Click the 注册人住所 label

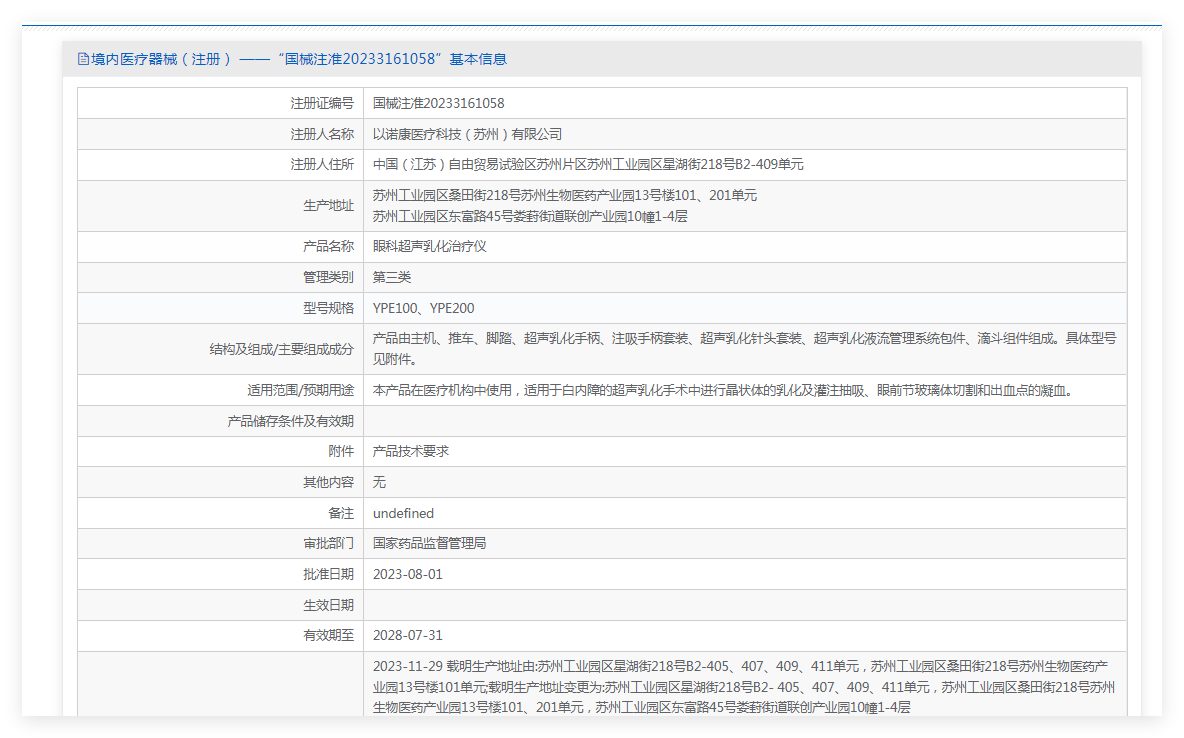click(x=322, y=165)
